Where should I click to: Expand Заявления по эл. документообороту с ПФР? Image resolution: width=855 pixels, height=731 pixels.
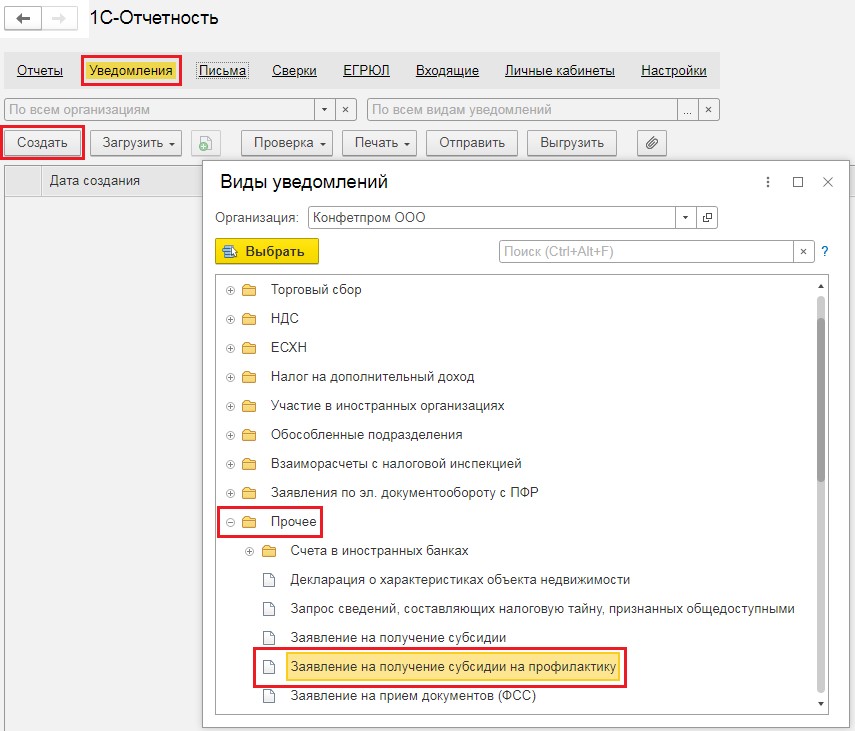(x=230, y=493)
